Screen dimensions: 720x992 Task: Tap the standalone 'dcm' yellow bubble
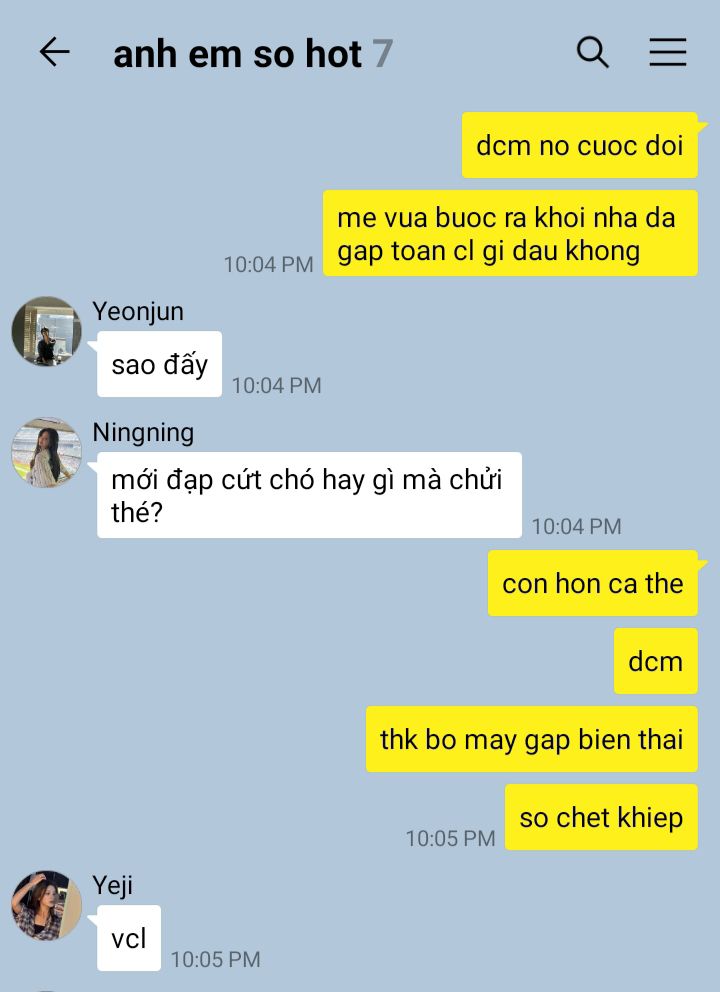pos(655,661)
